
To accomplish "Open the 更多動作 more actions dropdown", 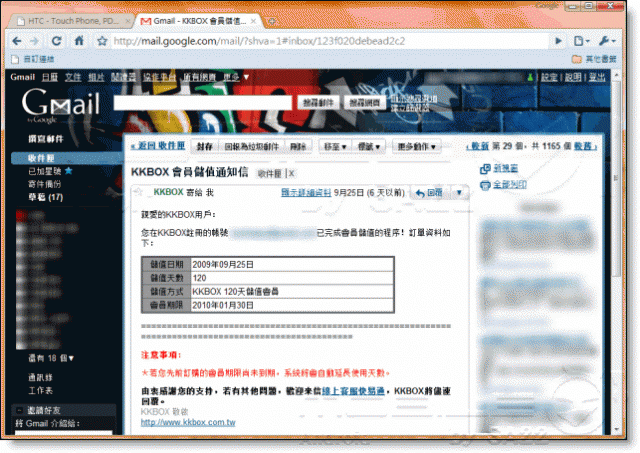I will point(416,147).
